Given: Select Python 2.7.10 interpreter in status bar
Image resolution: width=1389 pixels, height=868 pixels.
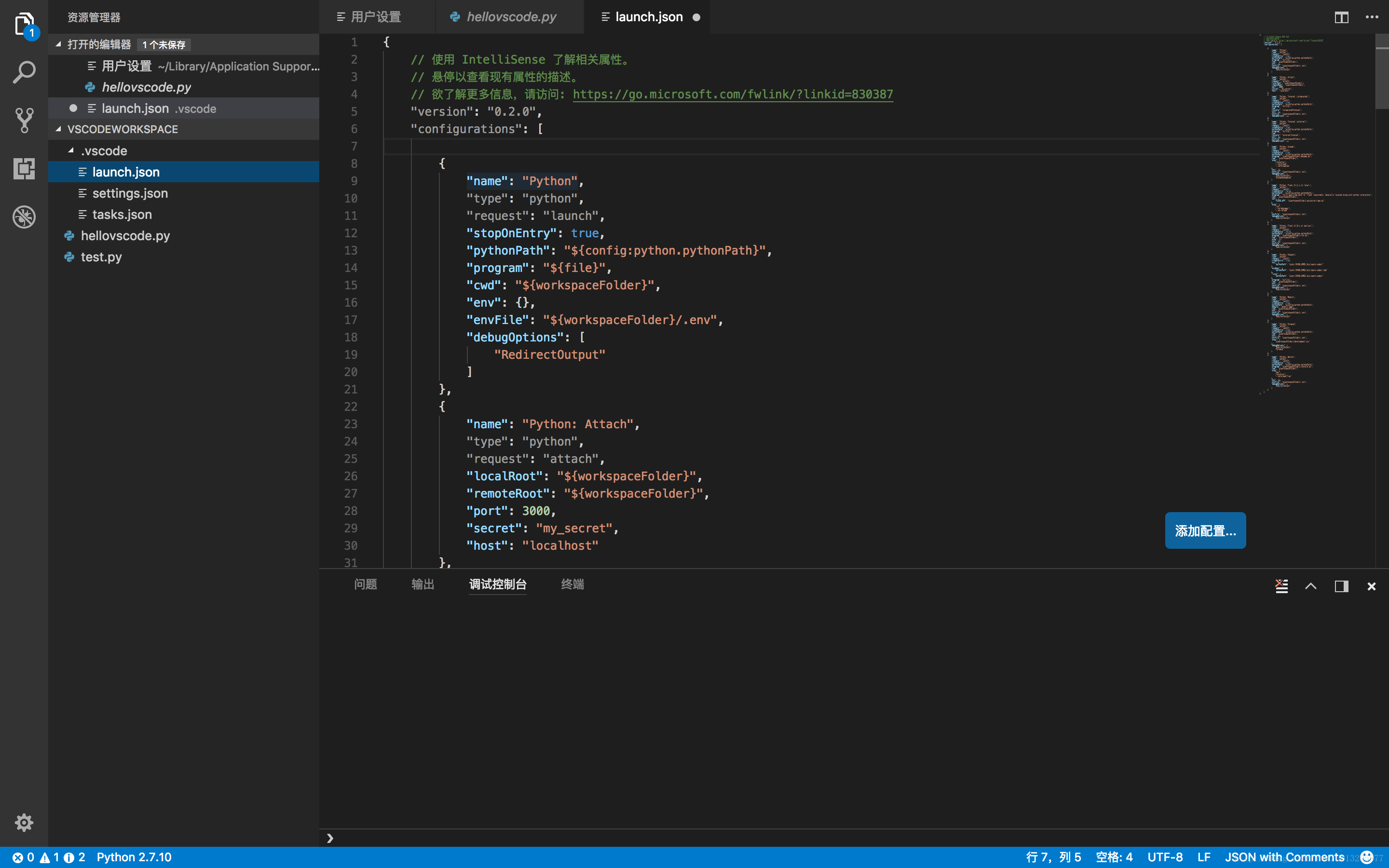Looking at the screenshot, I should pos(134,857).
